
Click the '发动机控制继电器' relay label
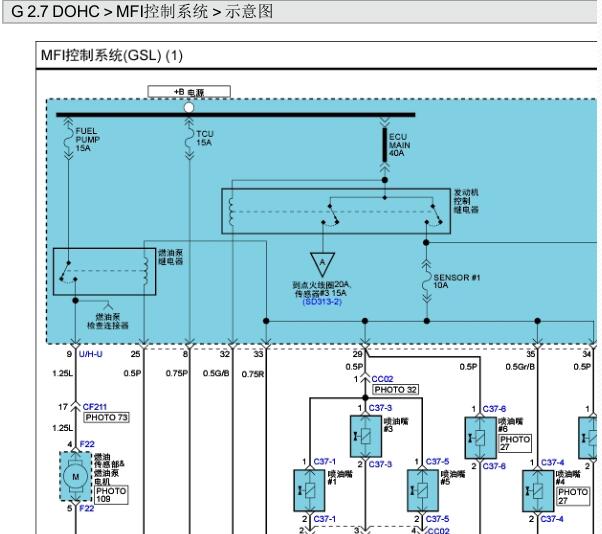pos(466,201)
